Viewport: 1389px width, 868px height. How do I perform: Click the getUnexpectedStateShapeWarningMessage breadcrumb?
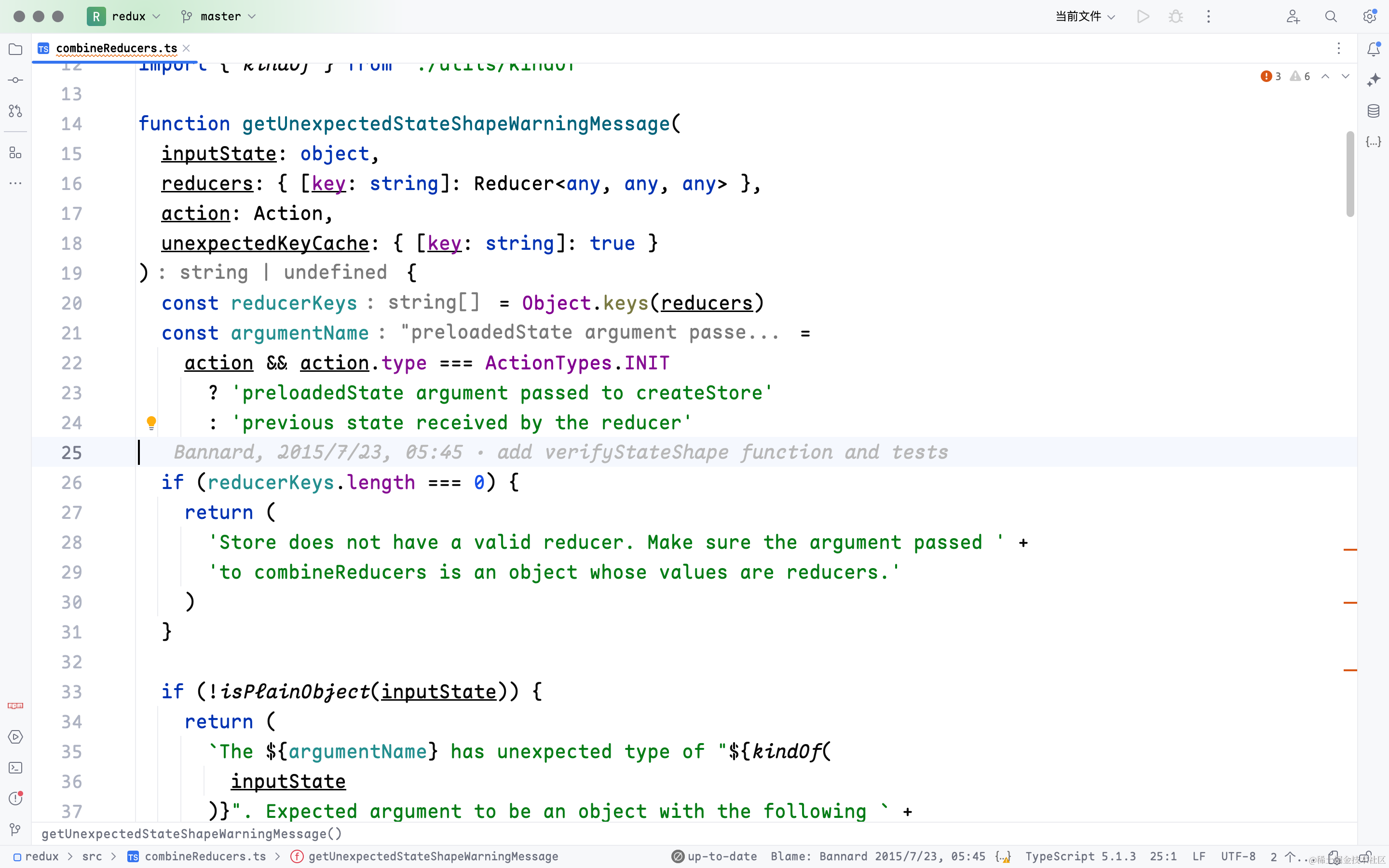tap(424, 856)
